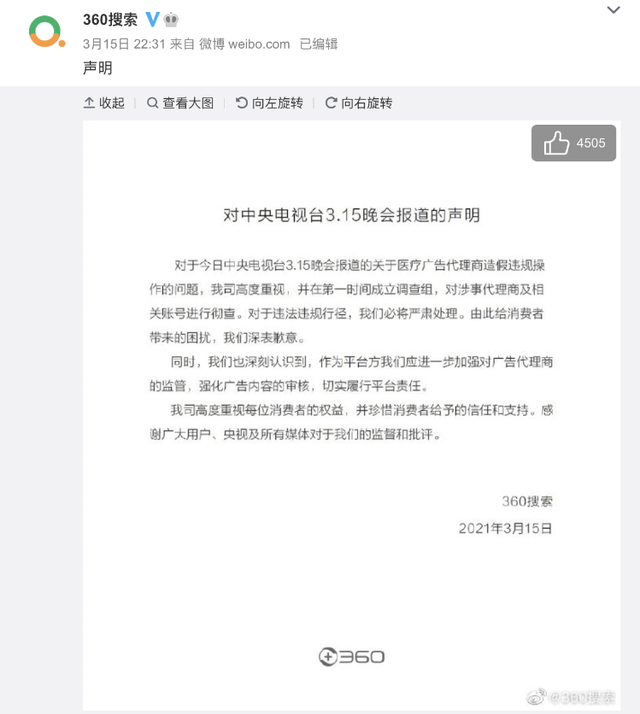Click the 360 logo in the image
The image size is (640, 714).
pyautogui.click(x=351, y=657)
